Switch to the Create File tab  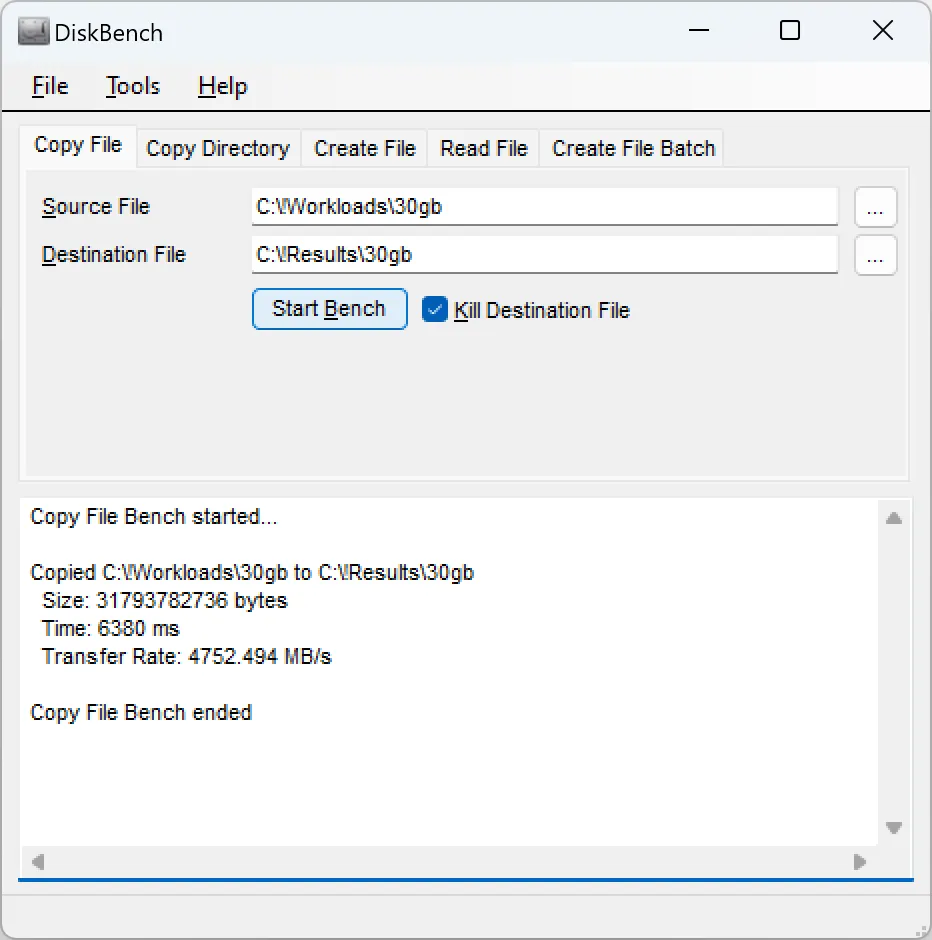[x=365, y=149]
